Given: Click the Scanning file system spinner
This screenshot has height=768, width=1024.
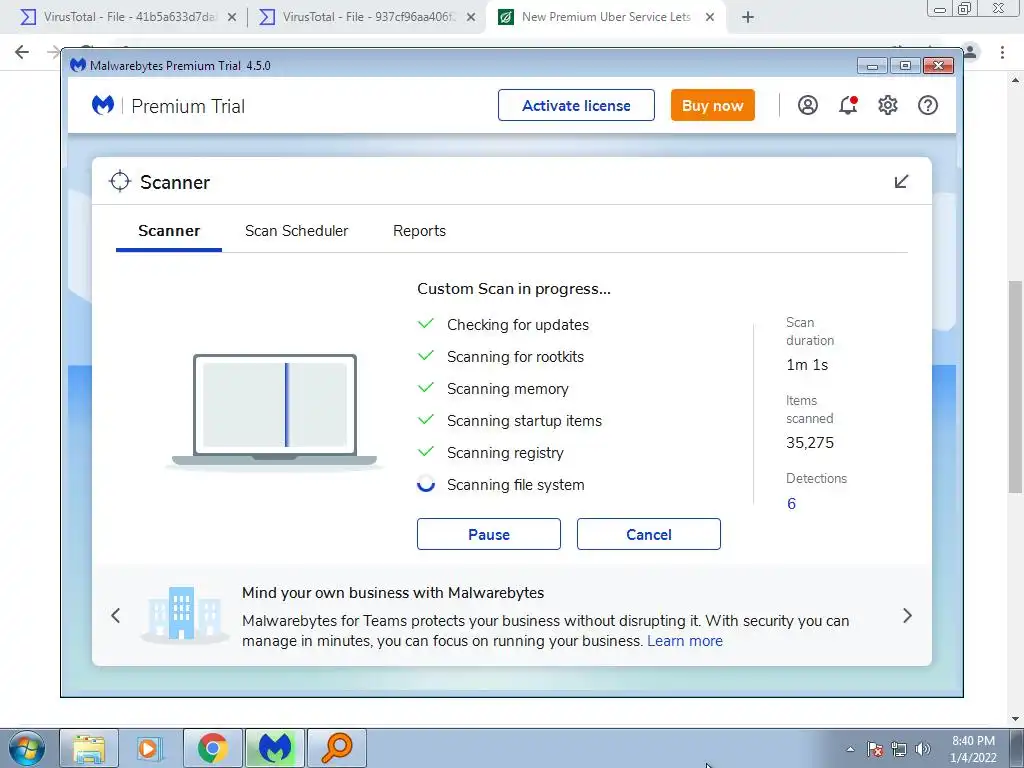Looking at the screenshot, I should (x=426, y=484).
